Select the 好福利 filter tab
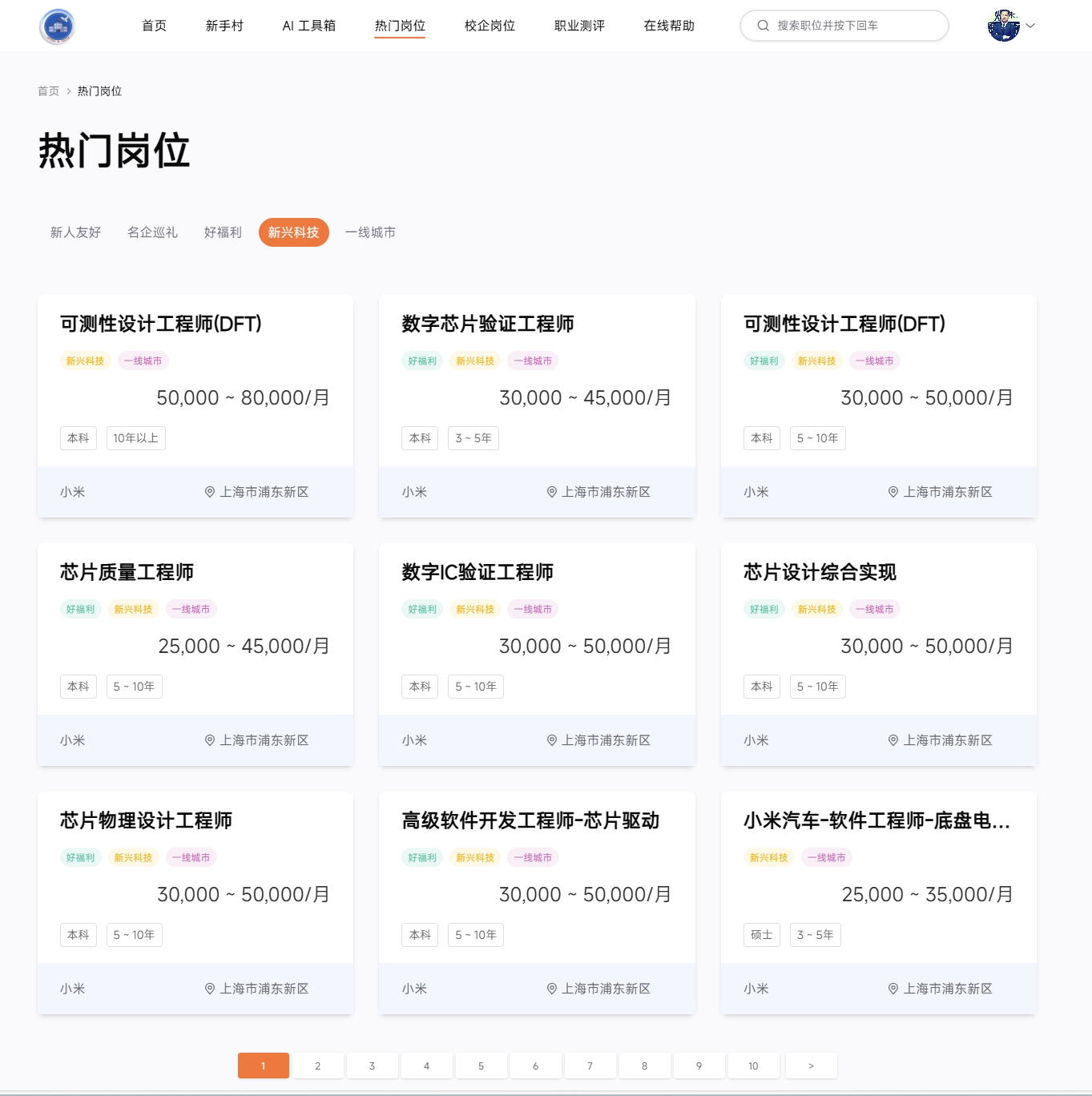This screenshot has height=1096, width=1092. click(x=224, y=232)
